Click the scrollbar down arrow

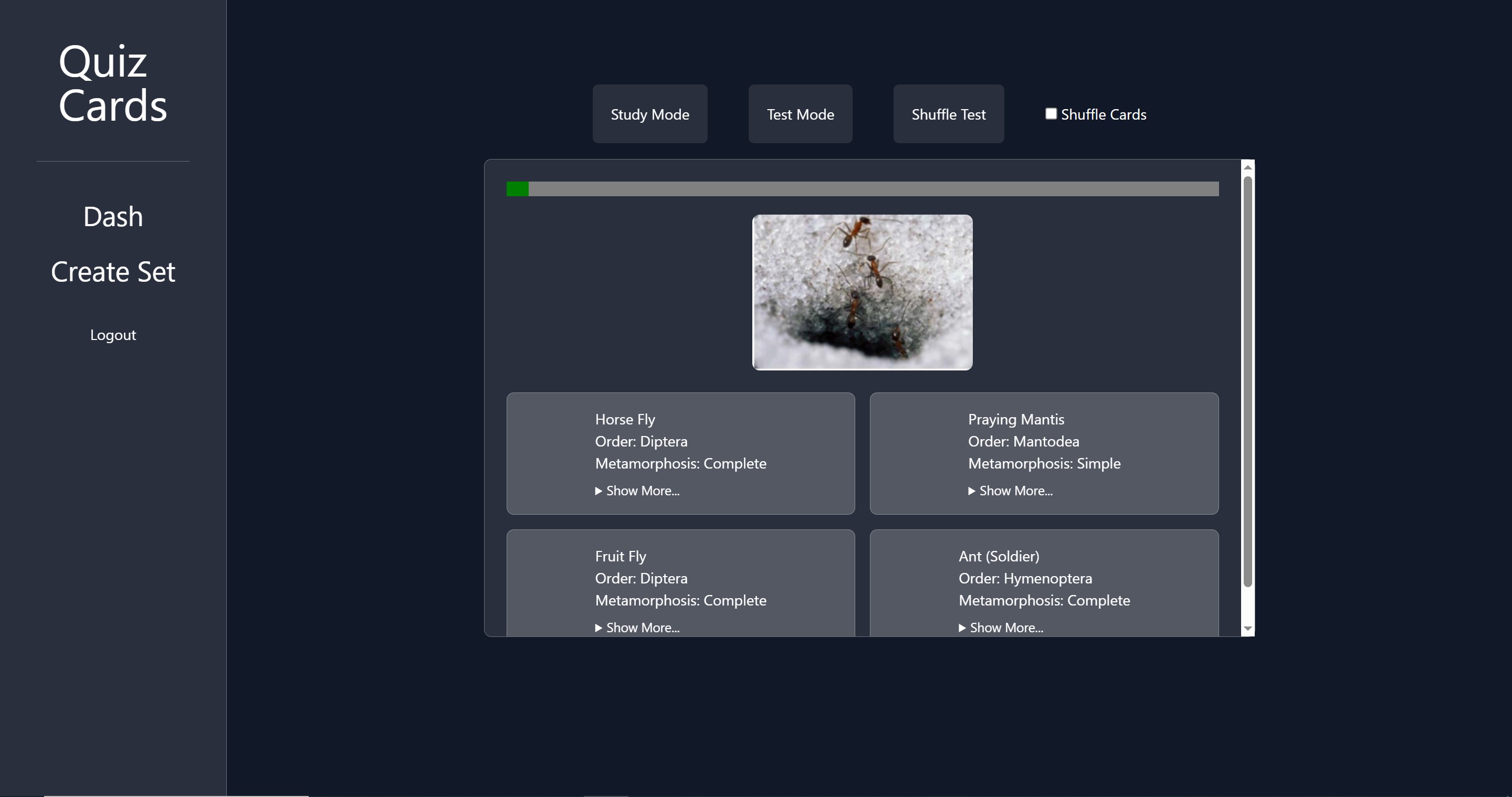point(1248,628)
